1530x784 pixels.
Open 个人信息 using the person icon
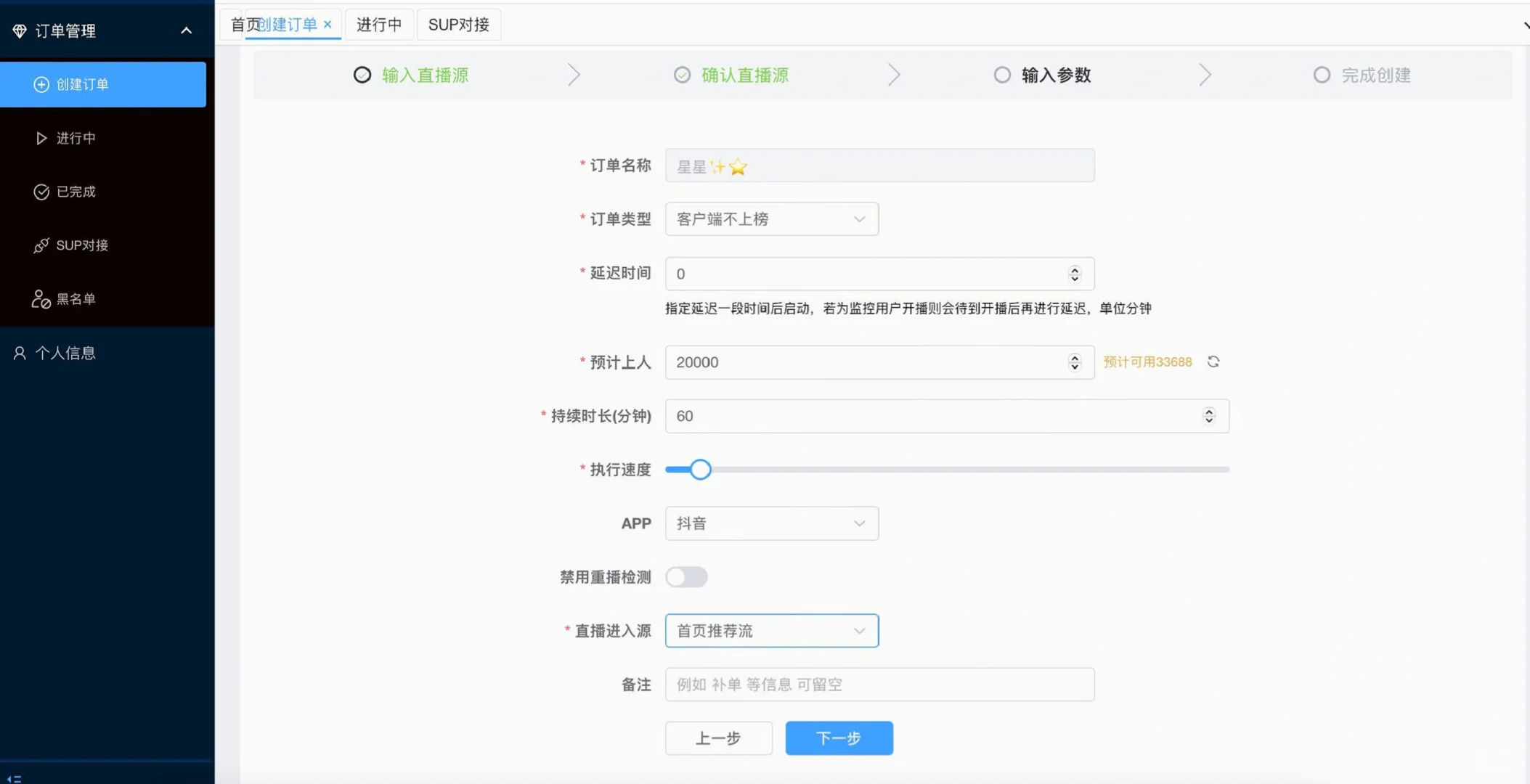tap(19, 352)
